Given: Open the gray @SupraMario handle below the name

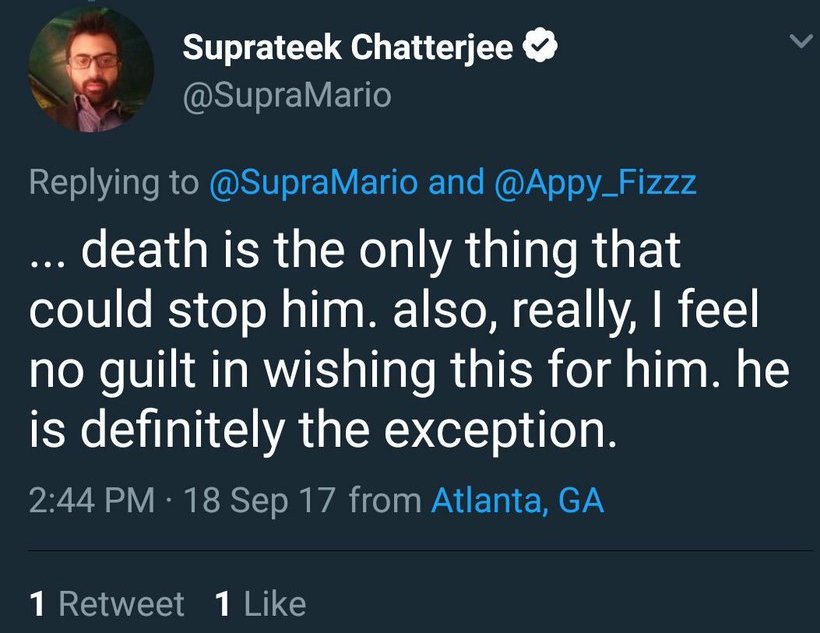Looking at the screenshot, I should tap(287, 95).
